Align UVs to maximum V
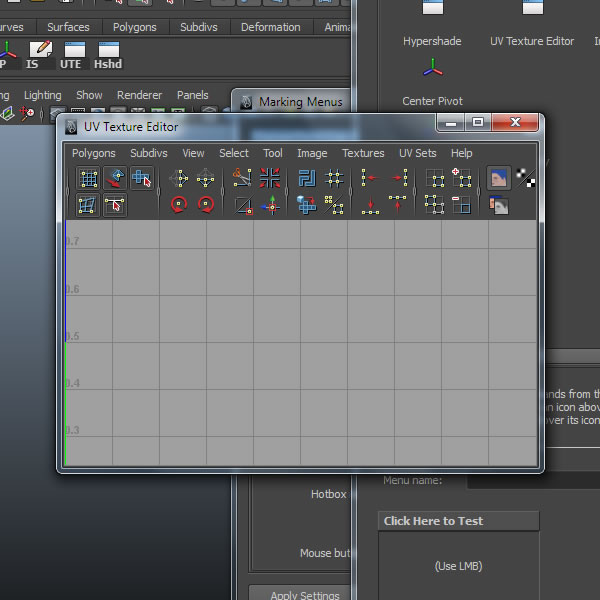 click(398, 205)
